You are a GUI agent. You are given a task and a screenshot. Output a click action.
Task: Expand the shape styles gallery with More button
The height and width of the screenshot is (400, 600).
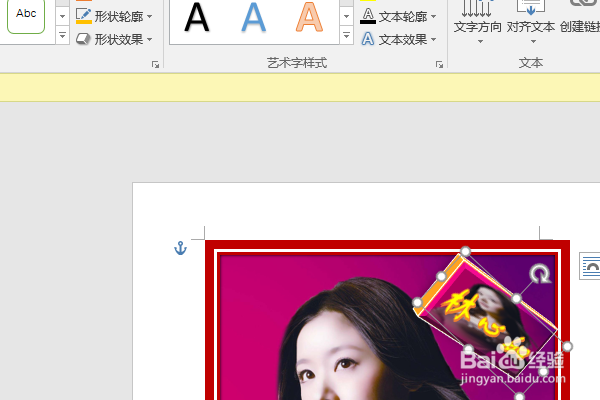pyautogui.click(x=62, y=36)
